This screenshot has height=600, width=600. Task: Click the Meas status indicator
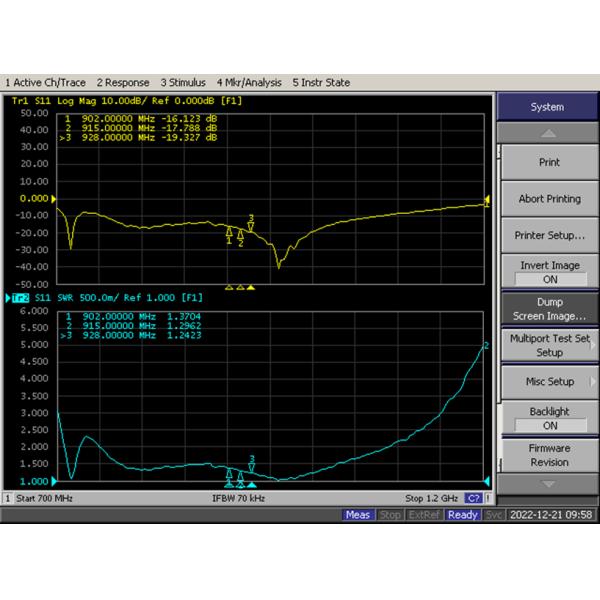coord(358,515)
